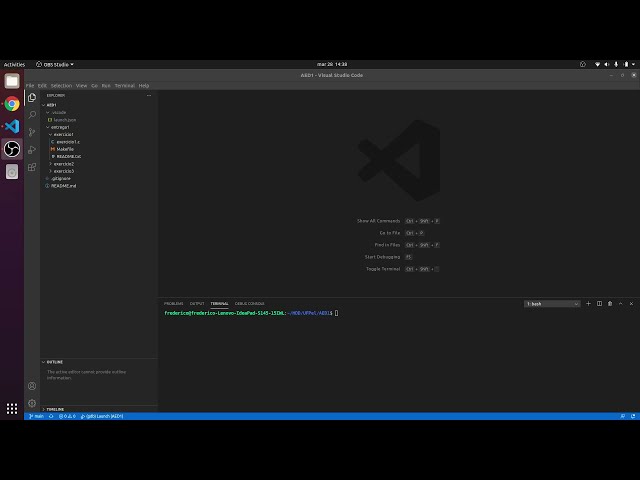This screenshot has height=480, width=640.
Task: Click into the terminal prompt area
Action: coord(336,313)
